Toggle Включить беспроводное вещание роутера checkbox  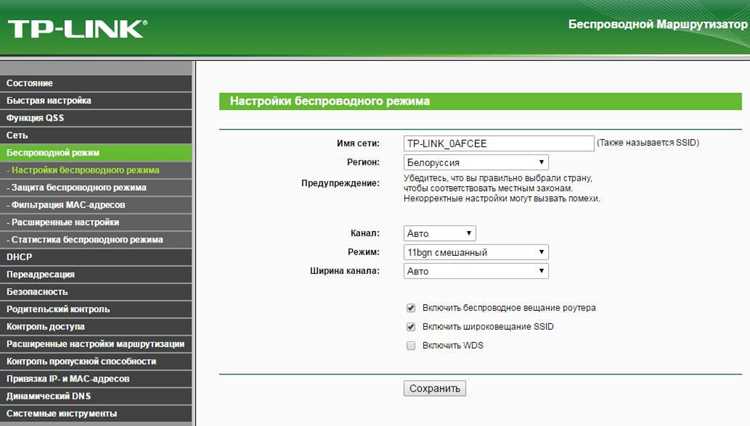(411, 308)
